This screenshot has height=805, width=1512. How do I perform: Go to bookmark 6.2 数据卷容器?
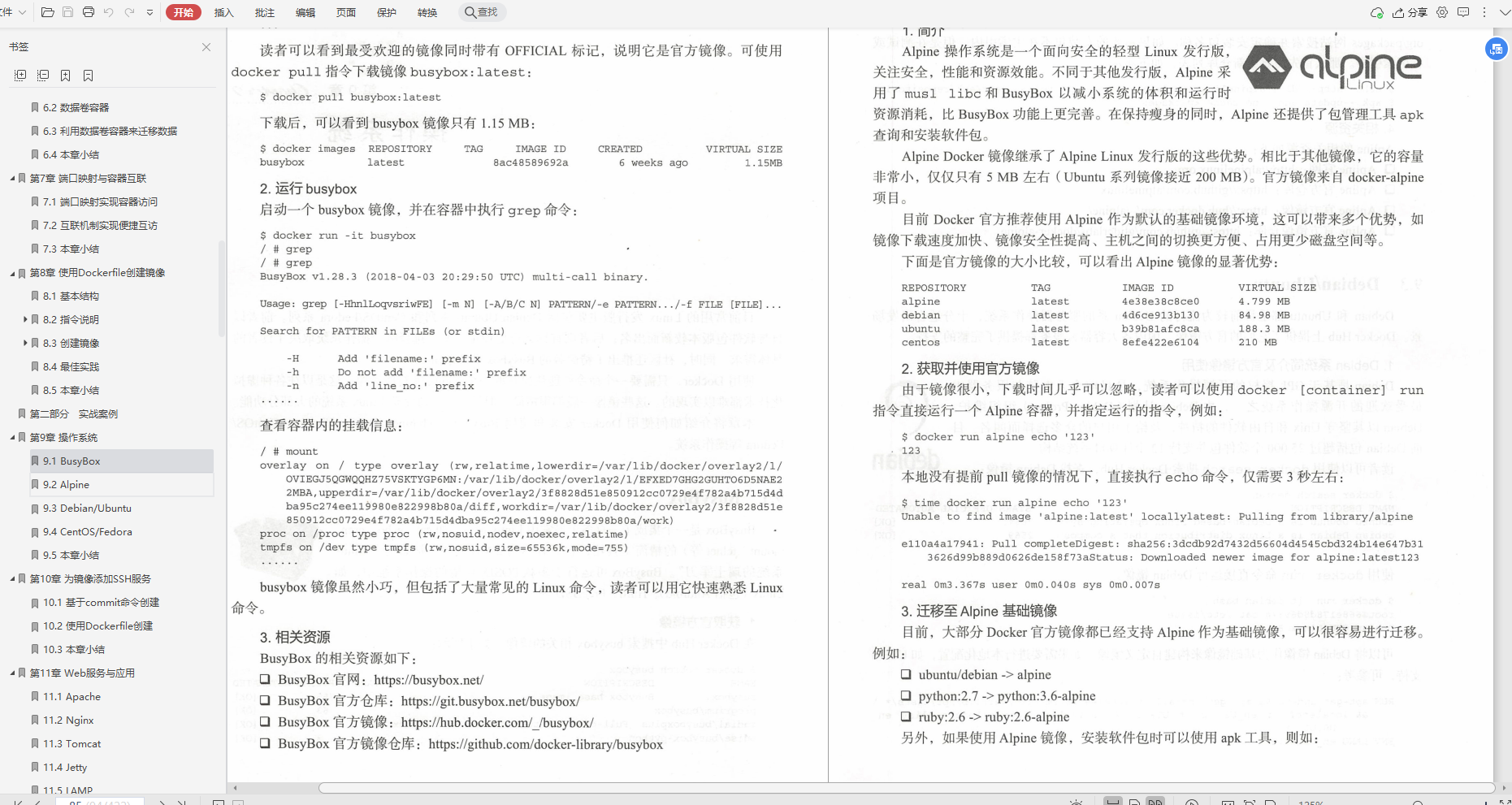point(76,107)
